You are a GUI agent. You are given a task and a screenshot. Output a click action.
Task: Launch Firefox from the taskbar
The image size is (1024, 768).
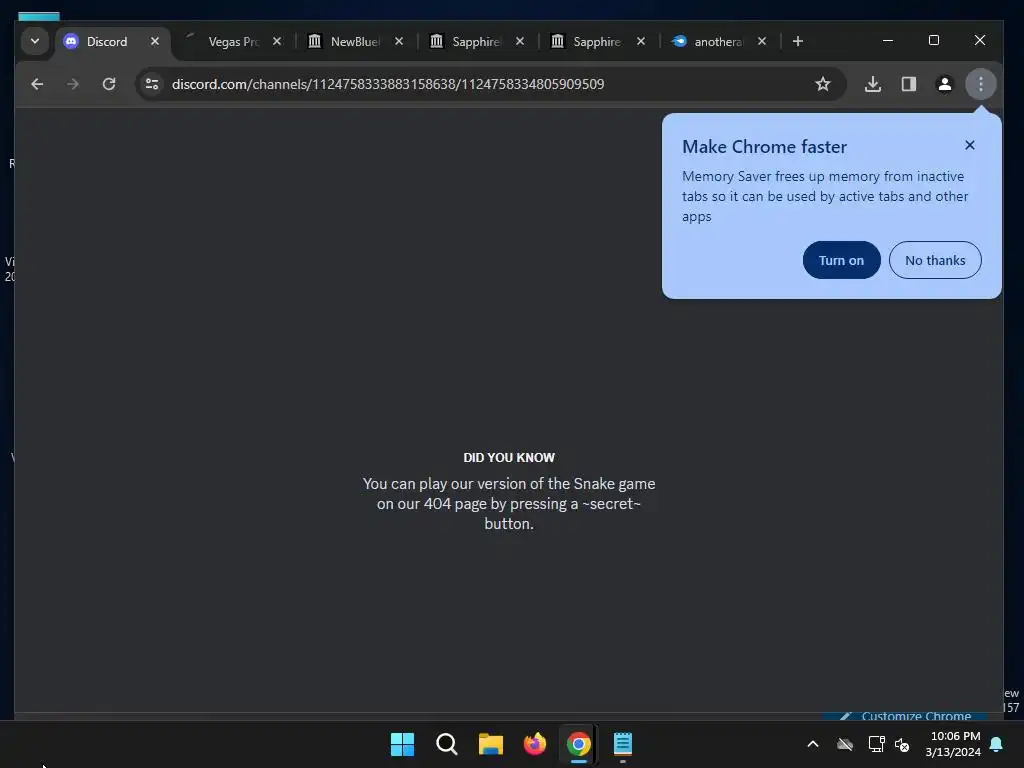pos(534,744)
